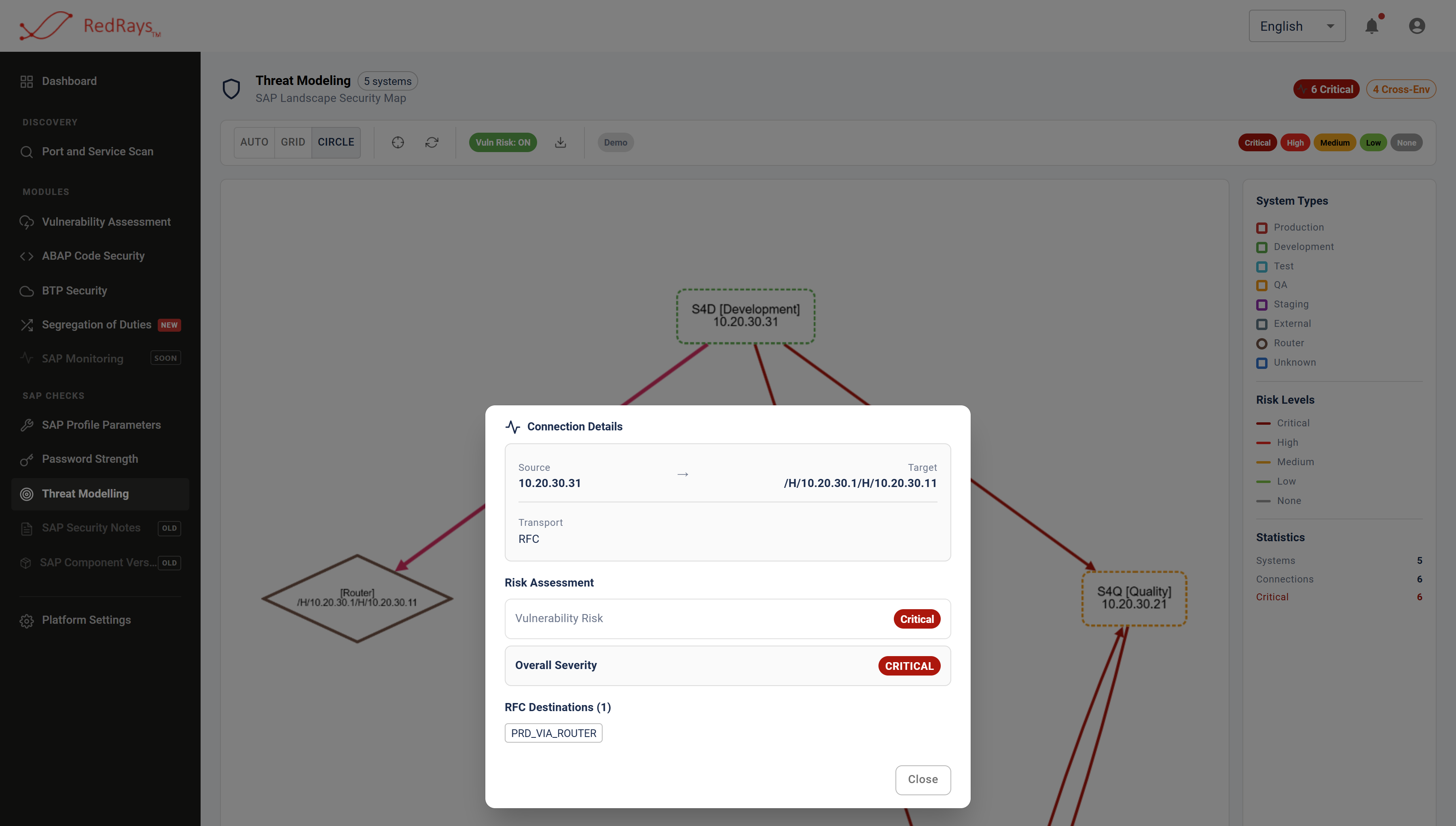This screenshot has width=1456, height=826.
Task: Click the 5 systems count badge
Action: 388,81
